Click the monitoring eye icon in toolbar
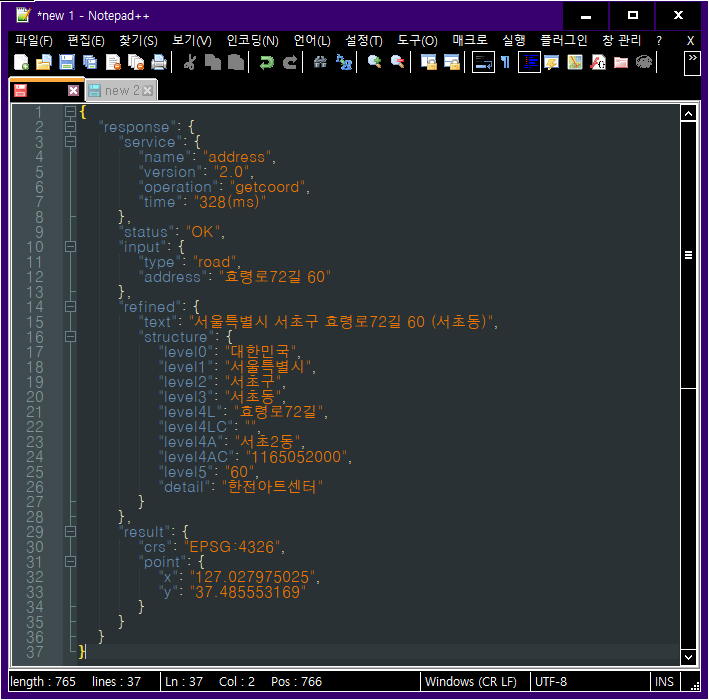The image size is (709, 700). [644, 62]
